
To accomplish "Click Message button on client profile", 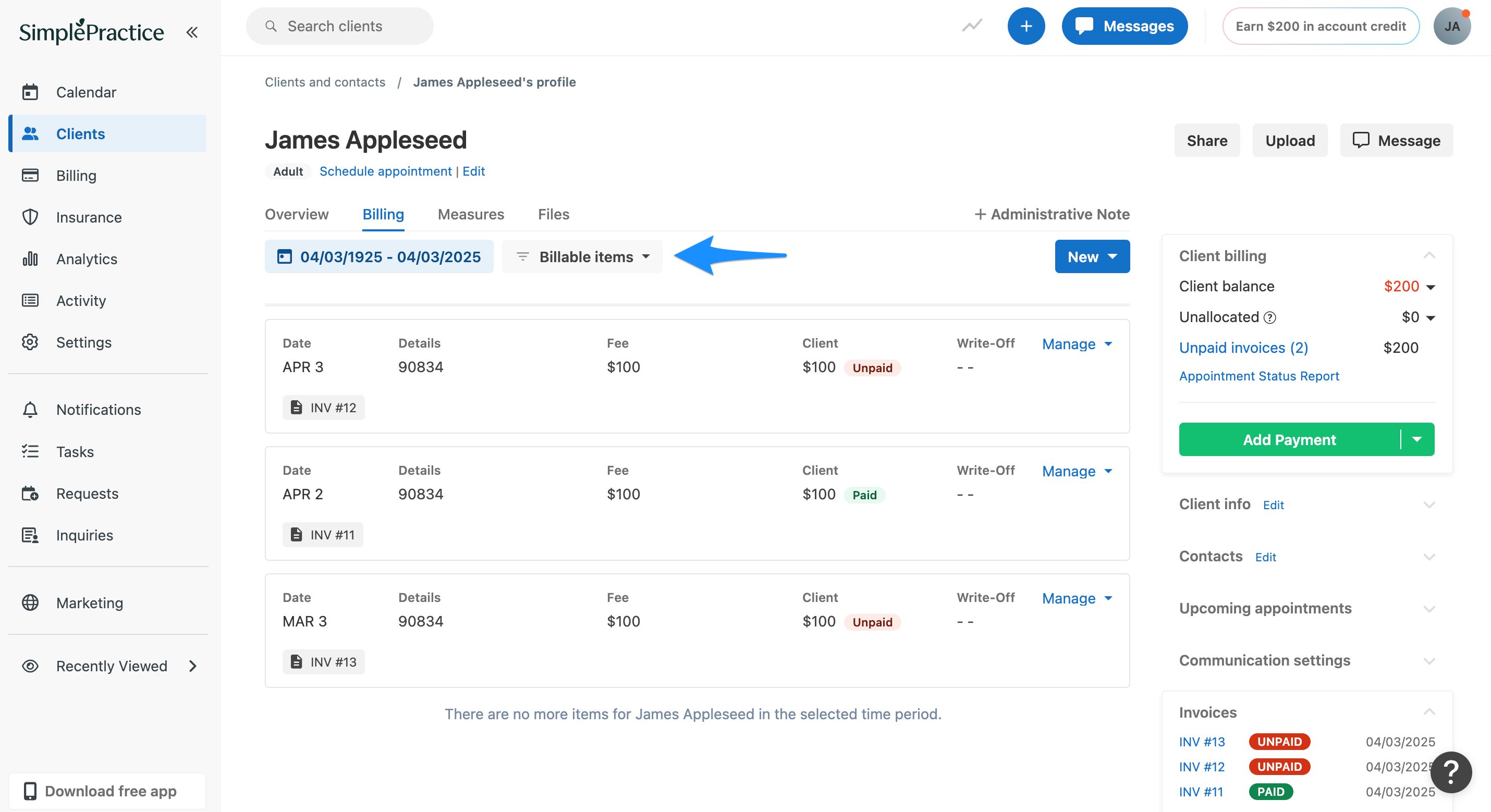I will tap(1396, 140).
